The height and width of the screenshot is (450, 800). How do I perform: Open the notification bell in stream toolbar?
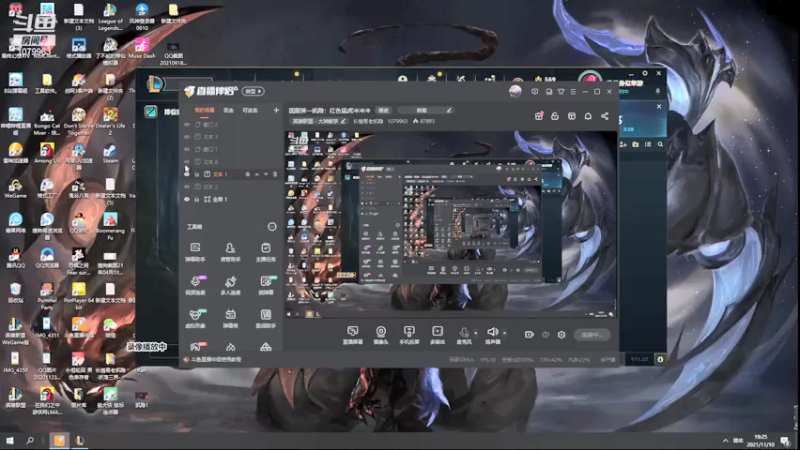click(x=588, y=116)
